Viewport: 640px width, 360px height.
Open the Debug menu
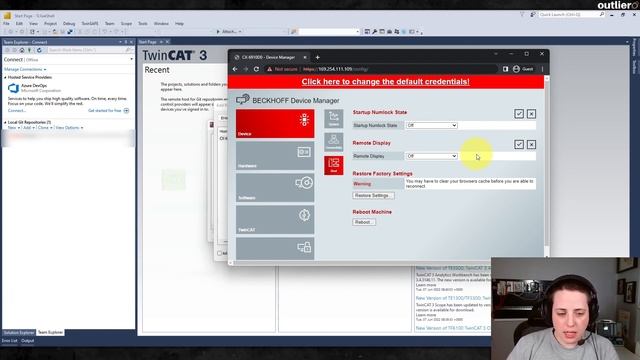[x=69, y=24]
